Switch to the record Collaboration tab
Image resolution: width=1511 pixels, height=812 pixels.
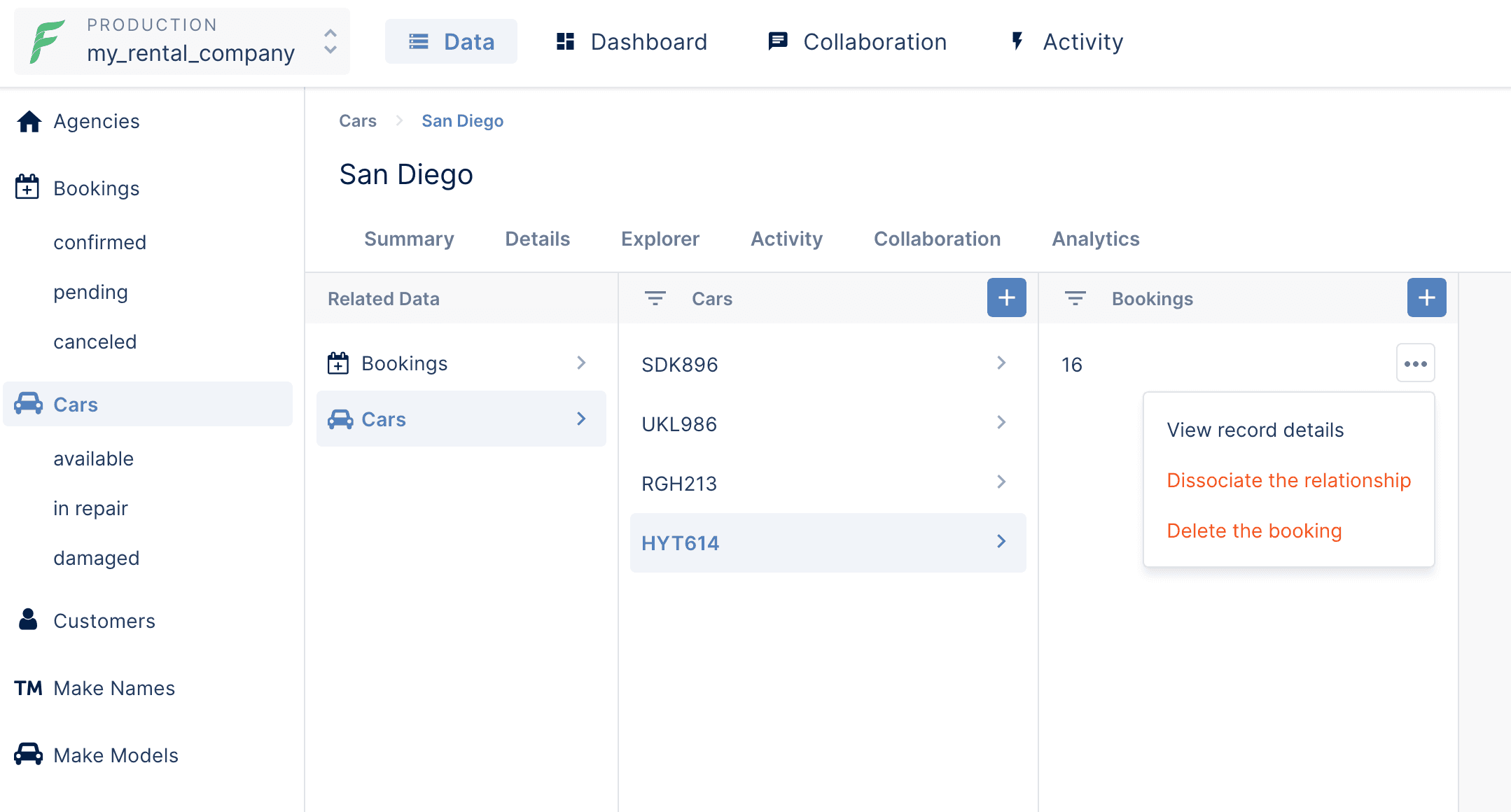(x=937, y=239)
